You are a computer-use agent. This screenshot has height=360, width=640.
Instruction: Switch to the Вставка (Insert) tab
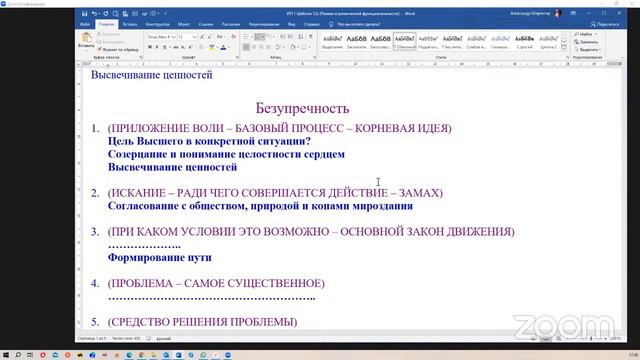point(130,24)
